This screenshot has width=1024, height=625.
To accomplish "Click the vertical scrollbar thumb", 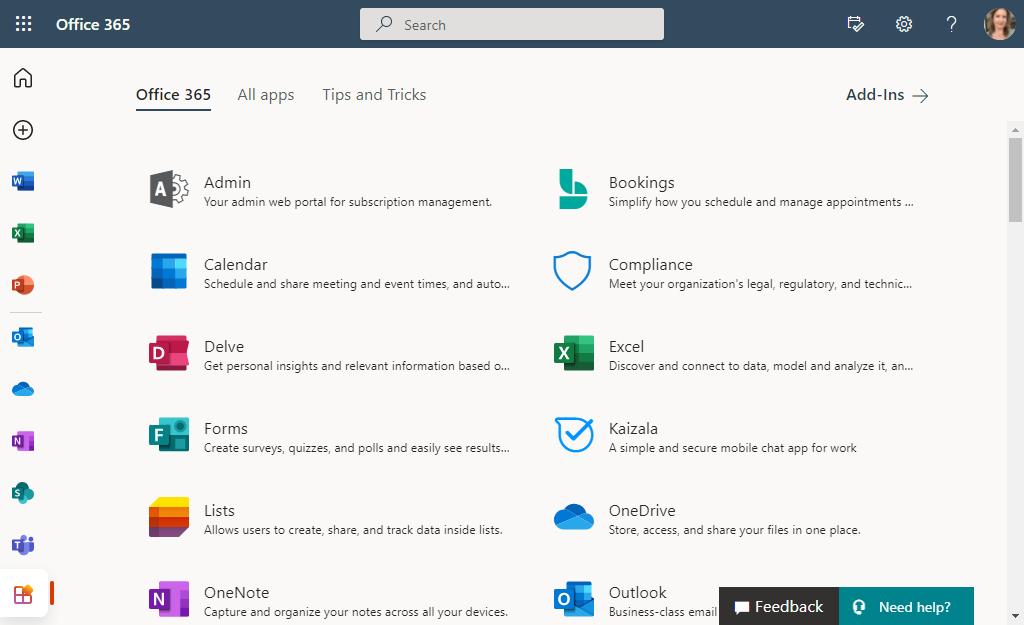I will click(1015, 180).
